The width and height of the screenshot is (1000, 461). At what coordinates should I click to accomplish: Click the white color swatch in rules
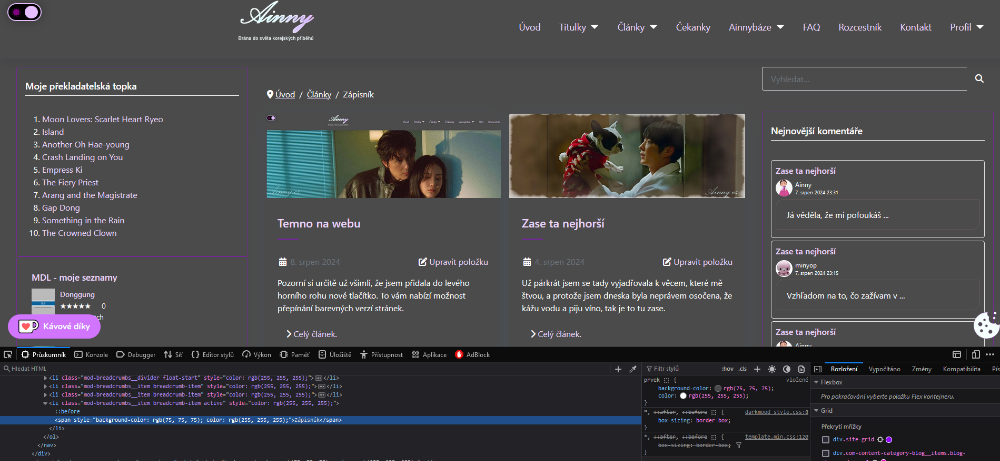pyautogui.click(x=684, y=395)
